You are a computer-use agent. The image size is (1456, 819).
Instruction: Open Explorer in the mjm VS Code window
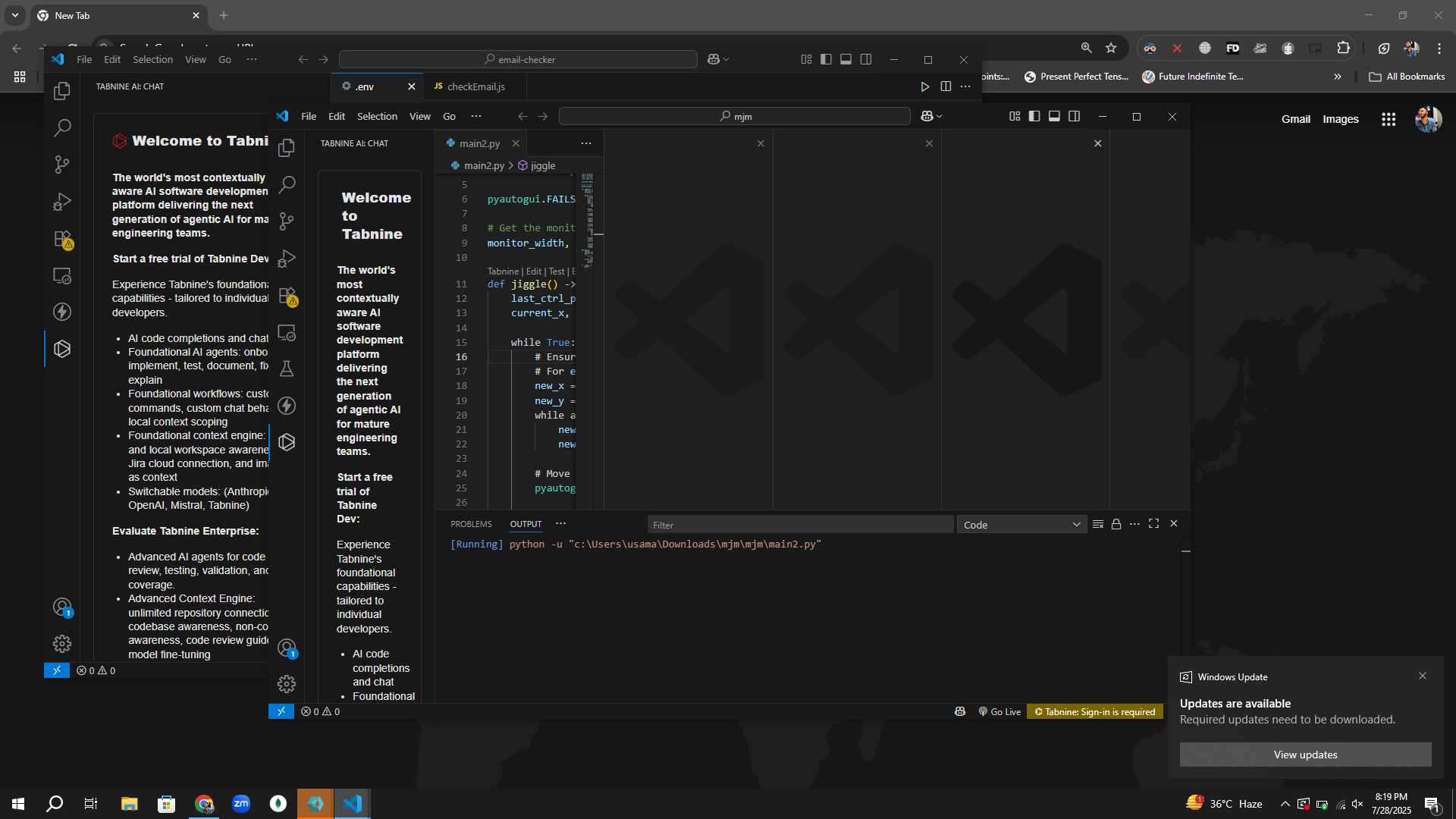tap(287, 148)
